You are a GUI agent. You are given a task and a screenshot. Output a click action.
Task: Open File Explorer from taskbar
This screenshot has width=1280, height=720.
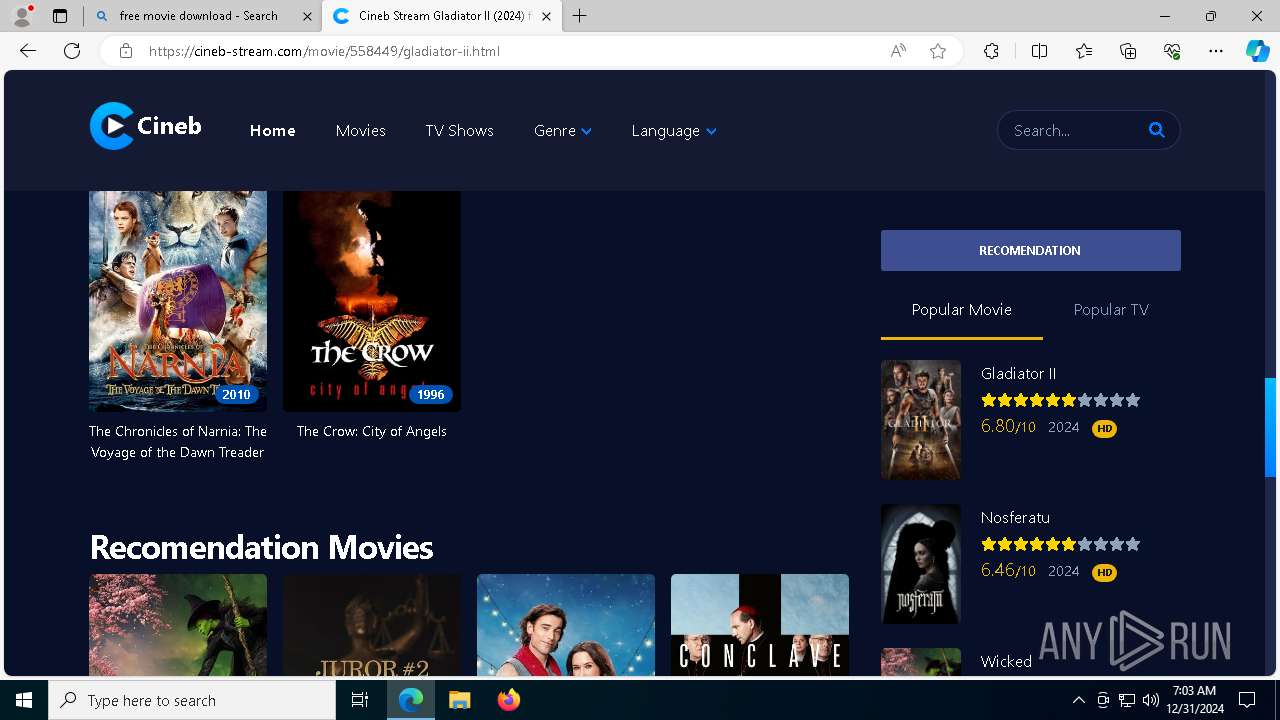tap(459, 700)
